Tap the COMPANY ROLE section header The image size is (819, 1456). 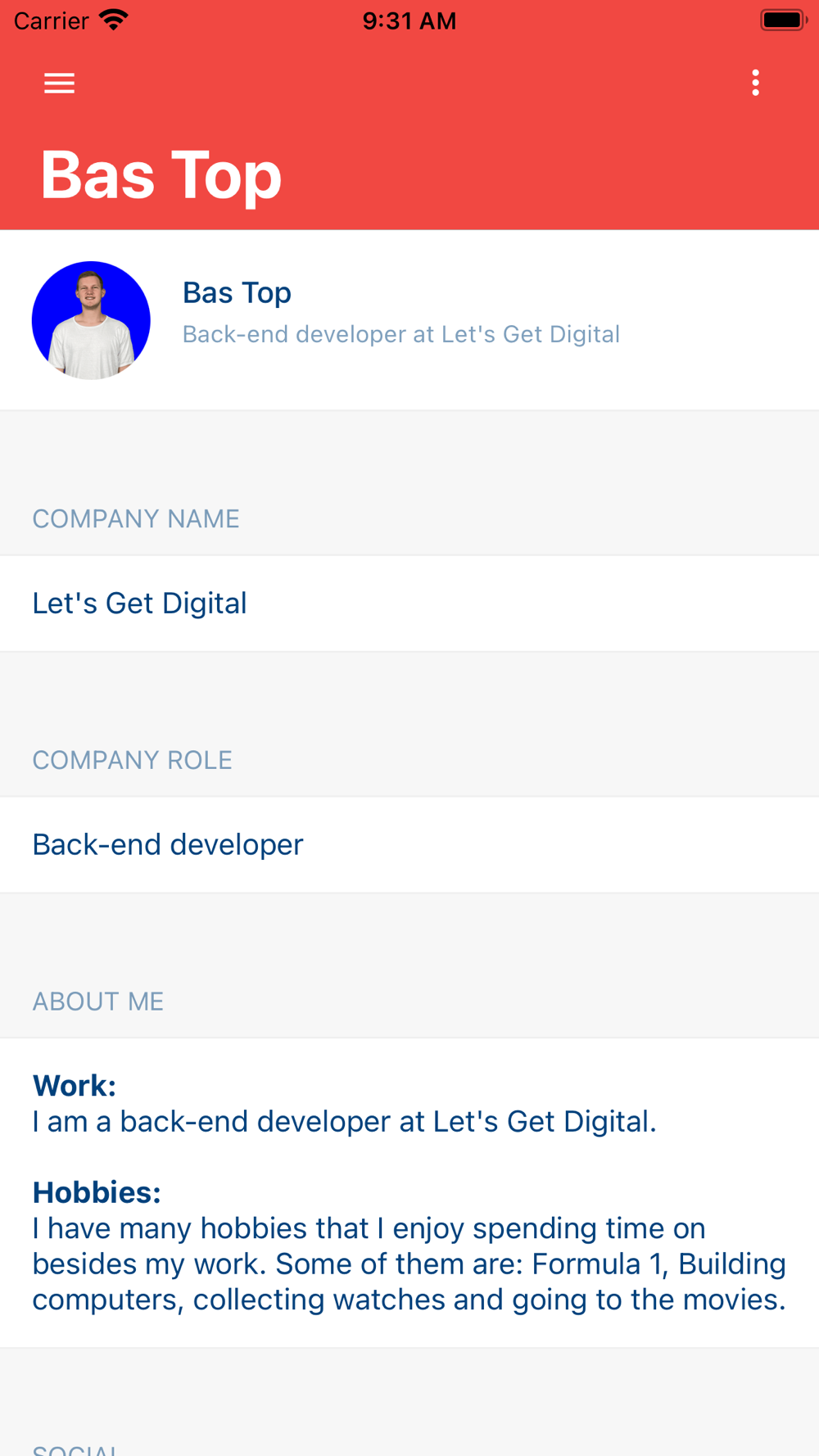pyautogui.click(x=132, y=760)
